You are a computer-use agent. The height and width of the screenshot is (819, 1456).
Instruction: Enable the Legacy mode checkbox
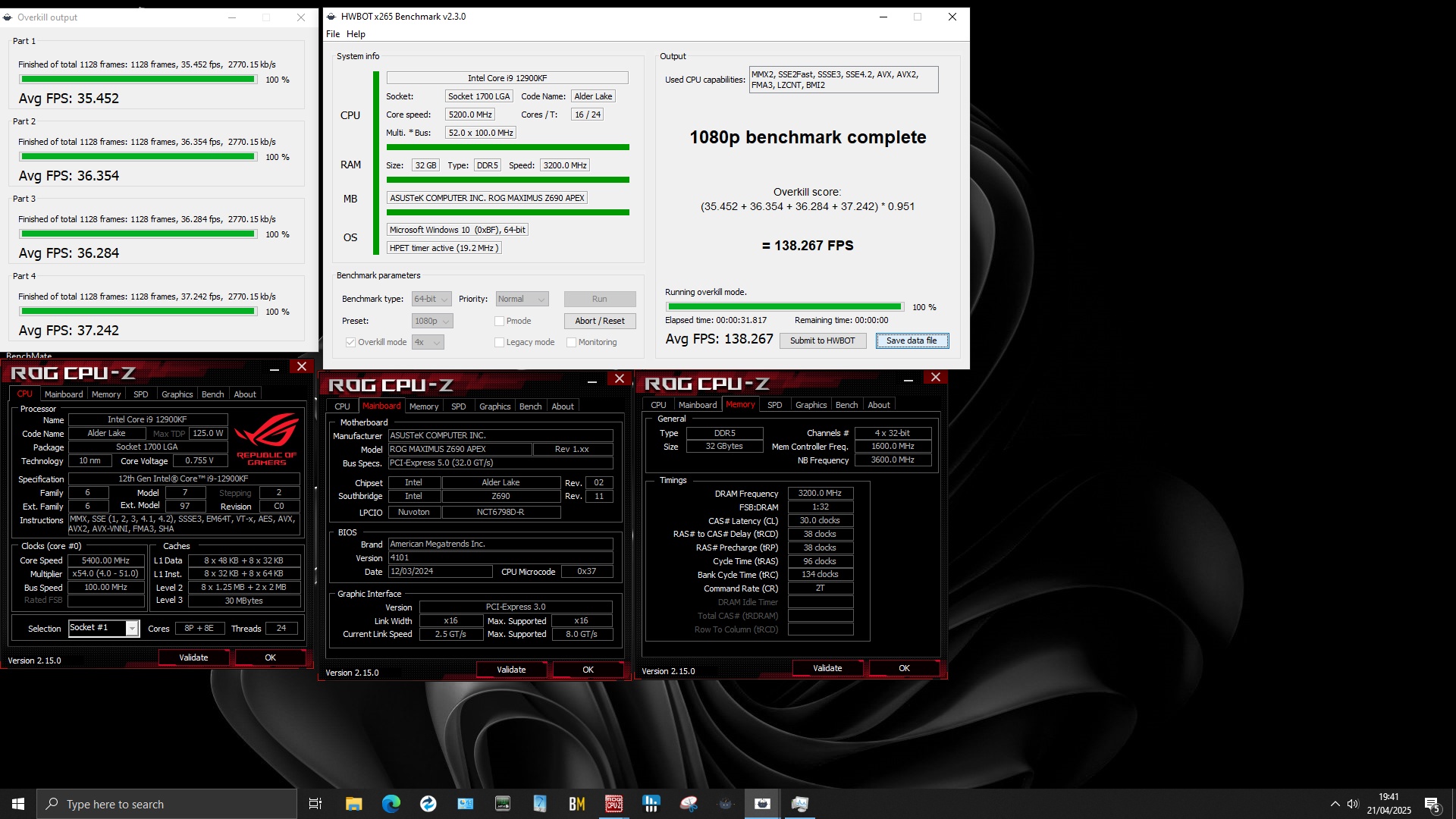tap(499, 343)
